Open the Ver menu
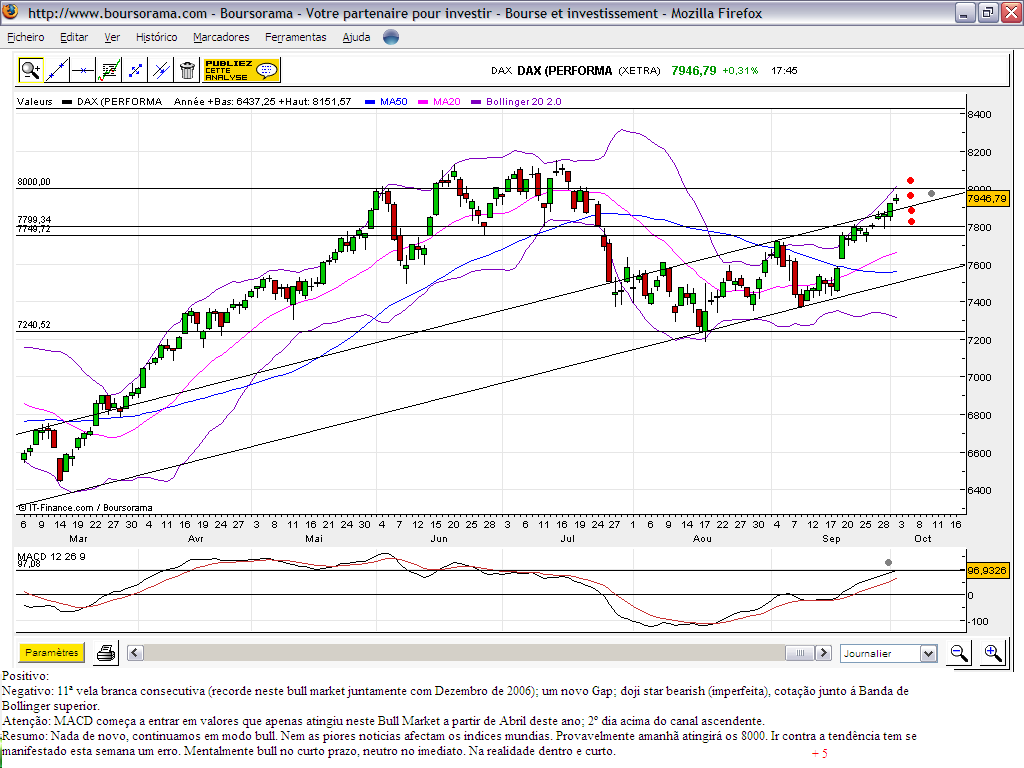 (x=112, y=37)
